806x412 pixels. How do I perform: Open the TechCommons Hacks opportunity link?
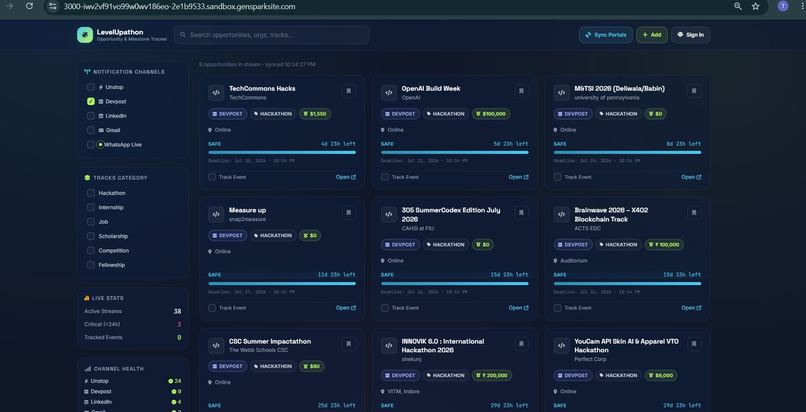(x=345, y=177)
